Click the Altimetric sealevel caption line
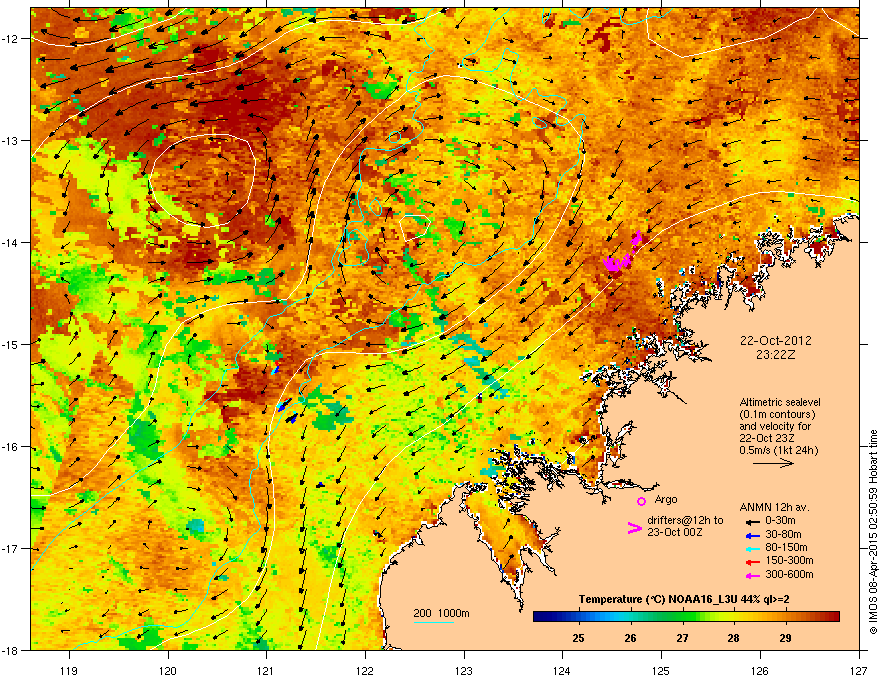The height and width of the screenshot is (680, 880). click(780, 402)
